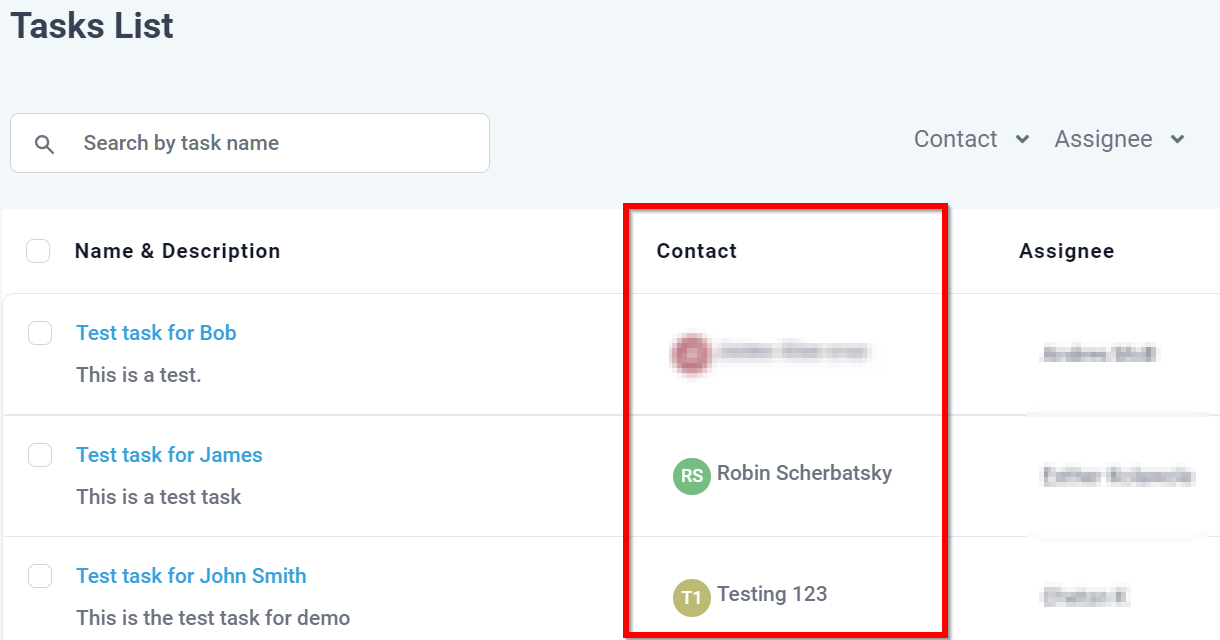The image size is (1220, 640).
Task: Click the T1 avatar for Testing 123
Action: (691, 598)
